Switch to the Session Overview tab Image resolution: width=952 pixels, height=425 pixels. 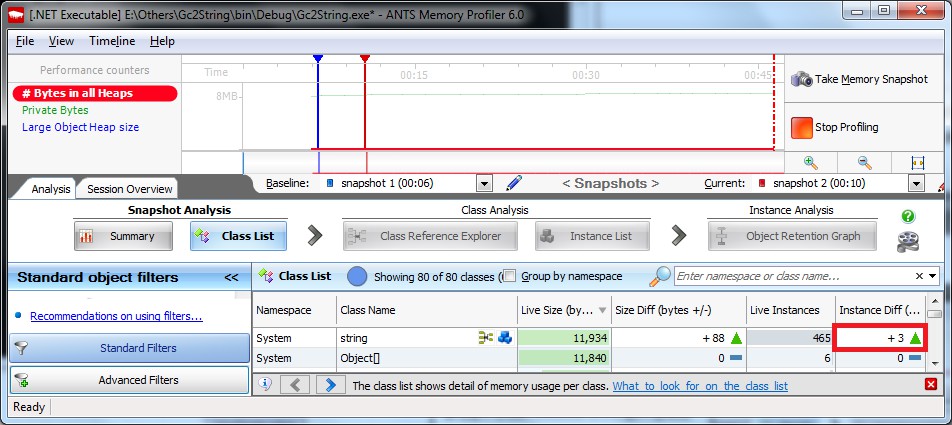click(129, 189)
